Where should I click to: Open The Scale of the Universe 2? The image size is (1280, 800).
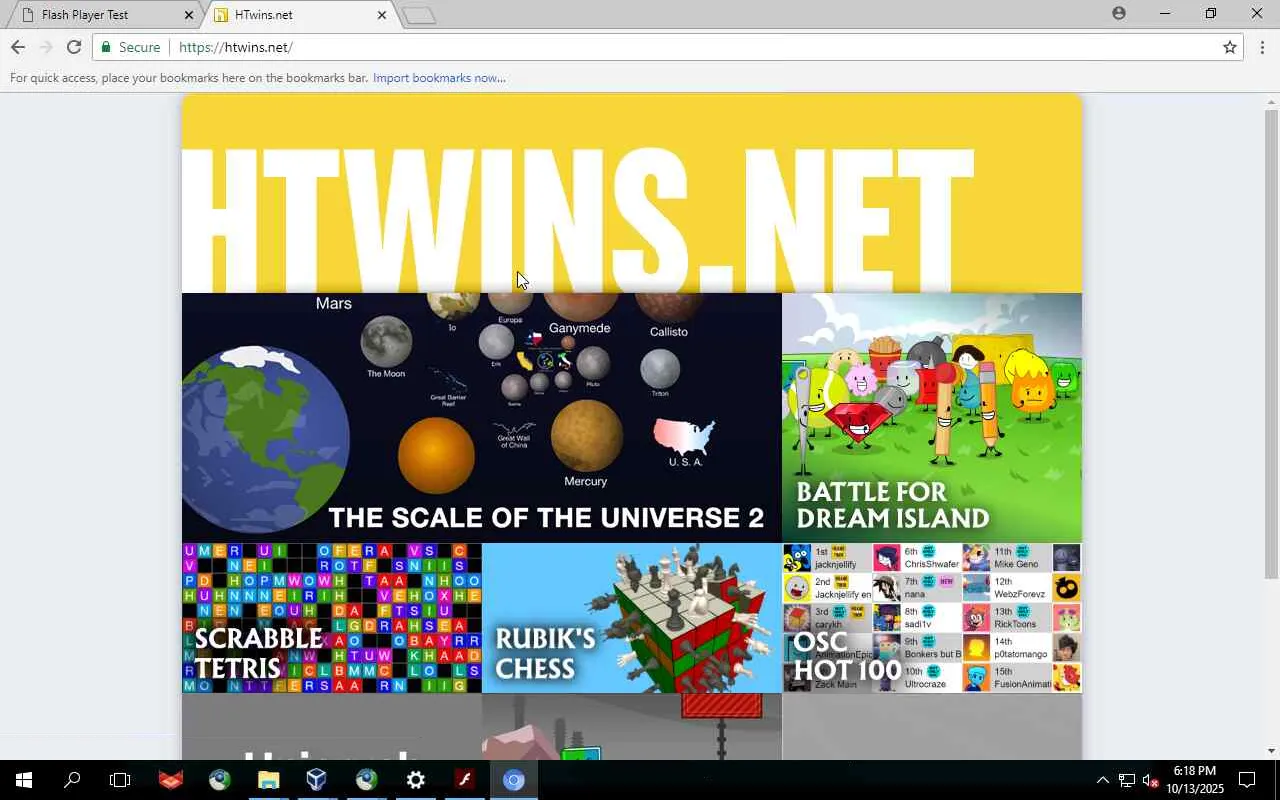[x=481, y=418]
